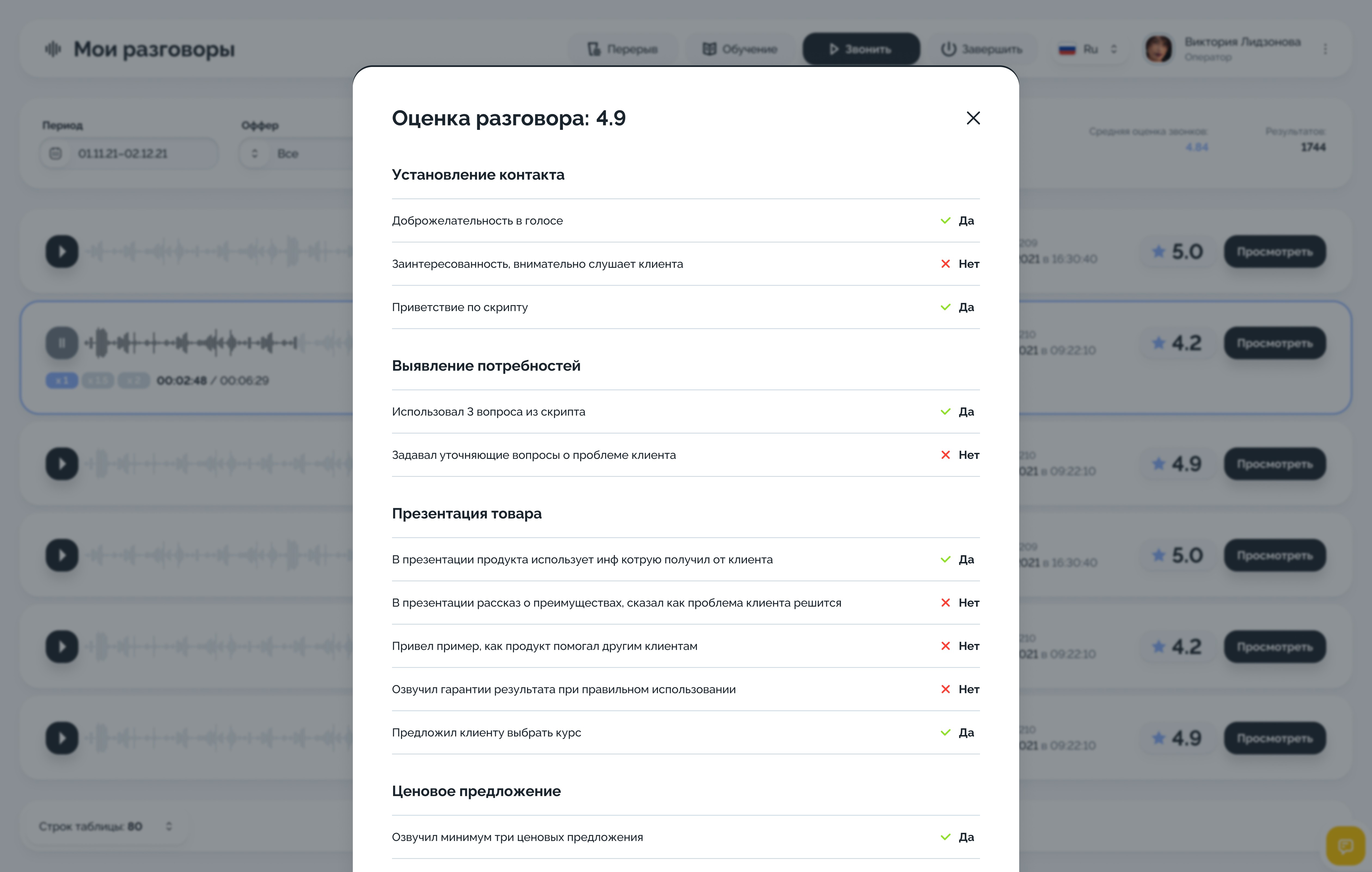Click the Перерыв button in header
1372x872 pixels.
tap(623, 49)
